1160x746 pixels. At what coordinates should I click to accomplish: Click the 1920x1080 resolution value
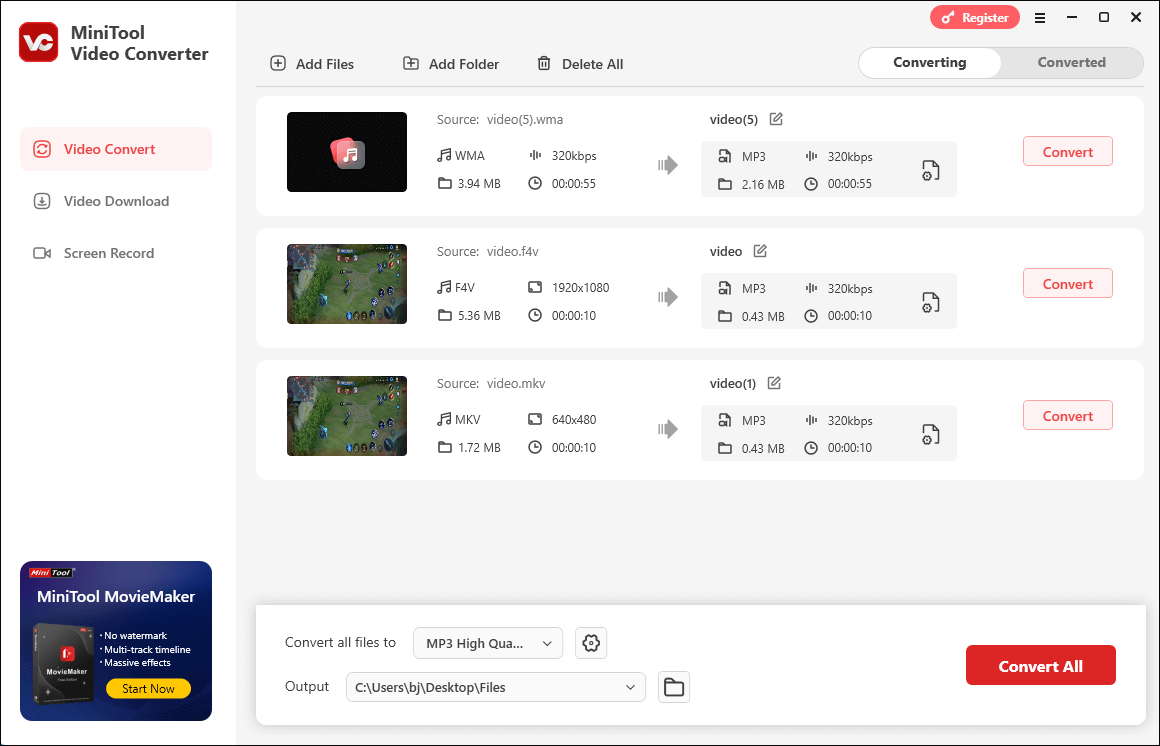tap(580, 287)
